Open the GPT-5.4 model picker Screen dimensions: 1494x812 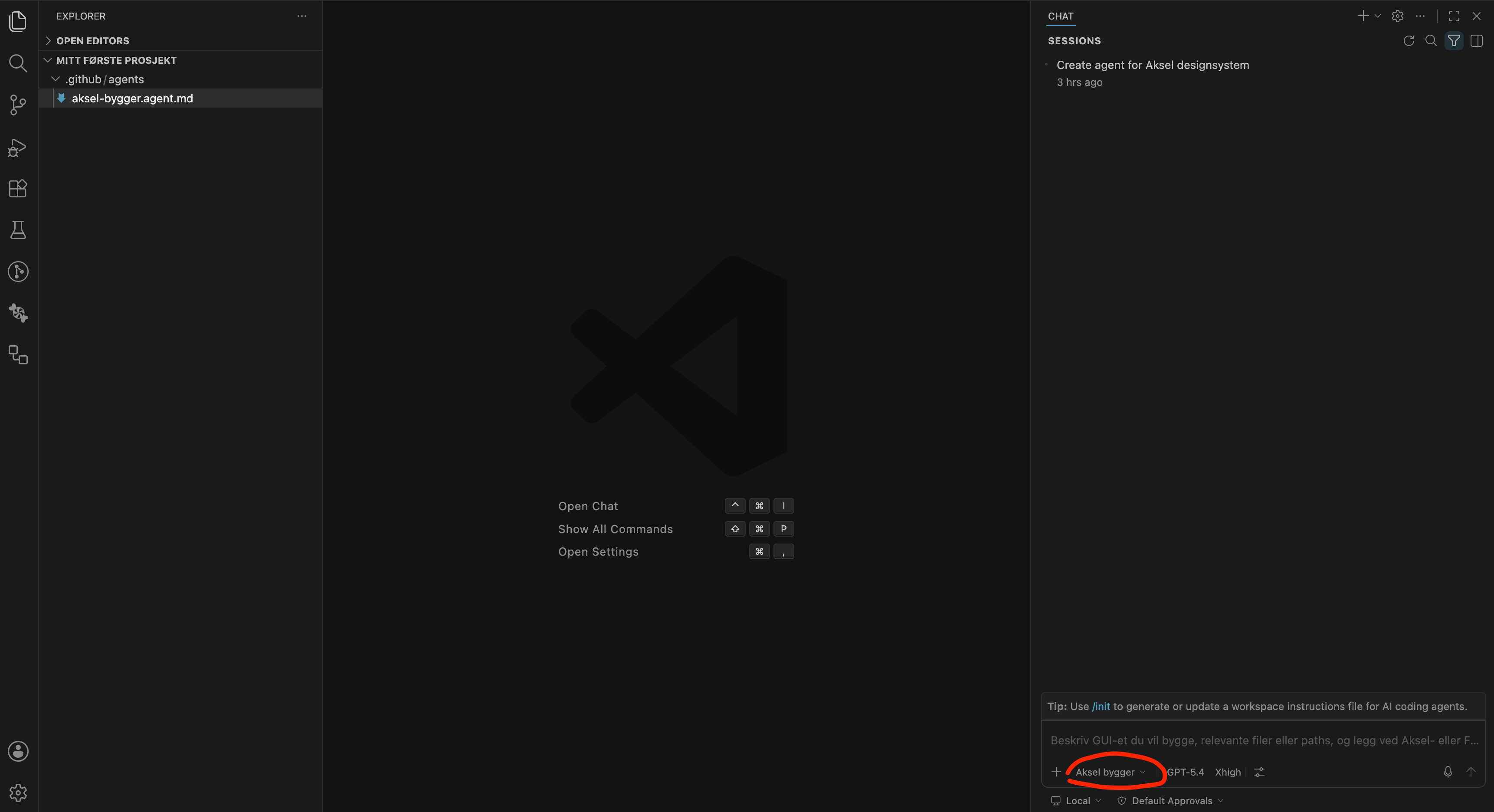[1186, 772]
